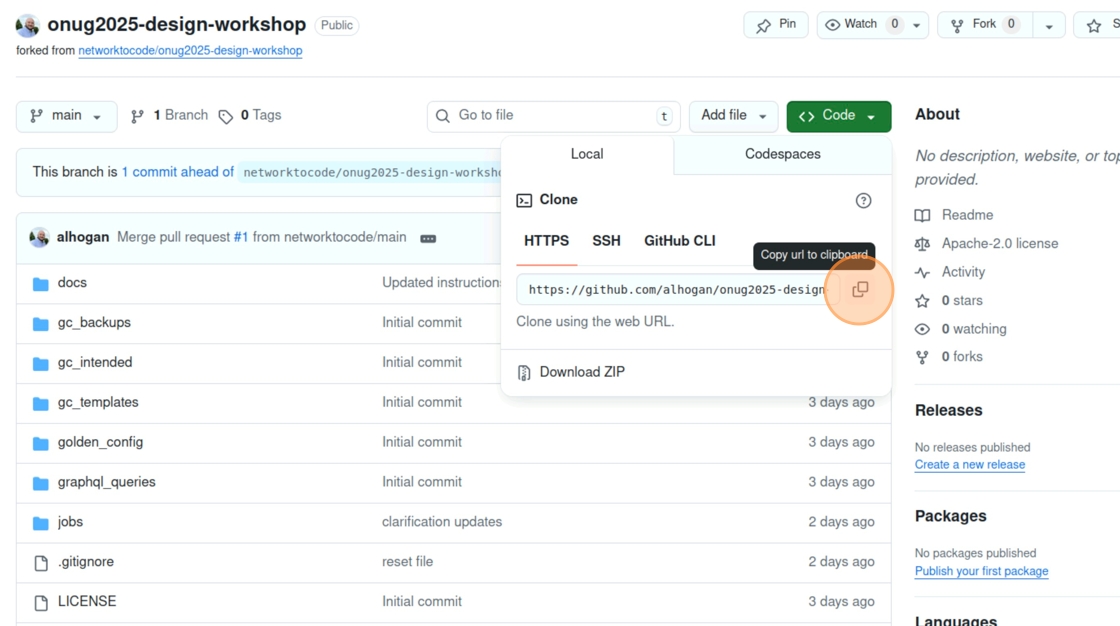Image resolution: width=1120 pixels, height=626 pixels.
Task: Click the .gitignore file icon
Action: point(41,563)
